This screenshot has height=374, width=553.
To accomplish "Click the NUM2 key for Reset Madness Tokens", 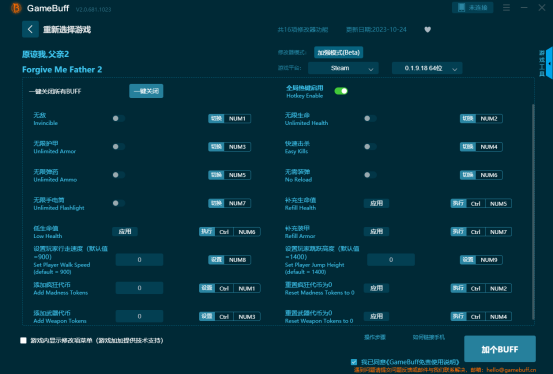I will pyautogui.click(x=498, y=288).
